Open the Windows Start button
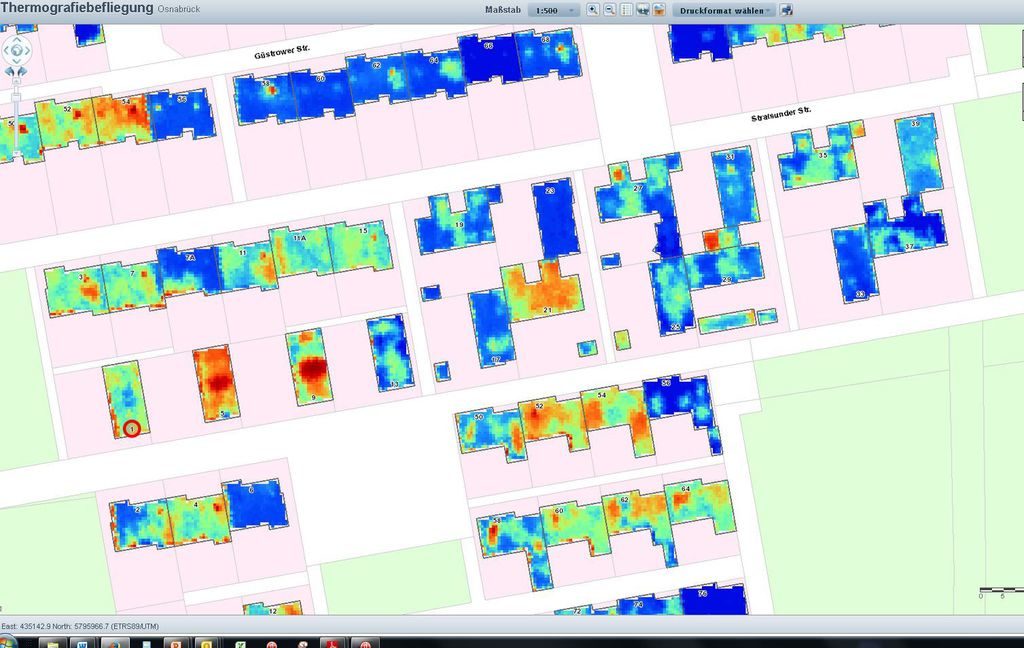The image size is (1024, 648). (8, 641)
